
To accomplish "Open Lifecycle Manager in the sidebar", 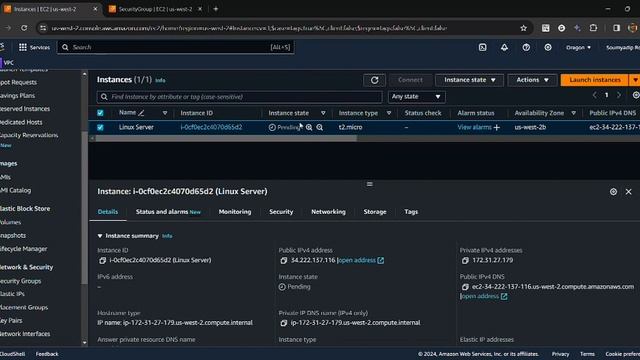I will [24, 249].
